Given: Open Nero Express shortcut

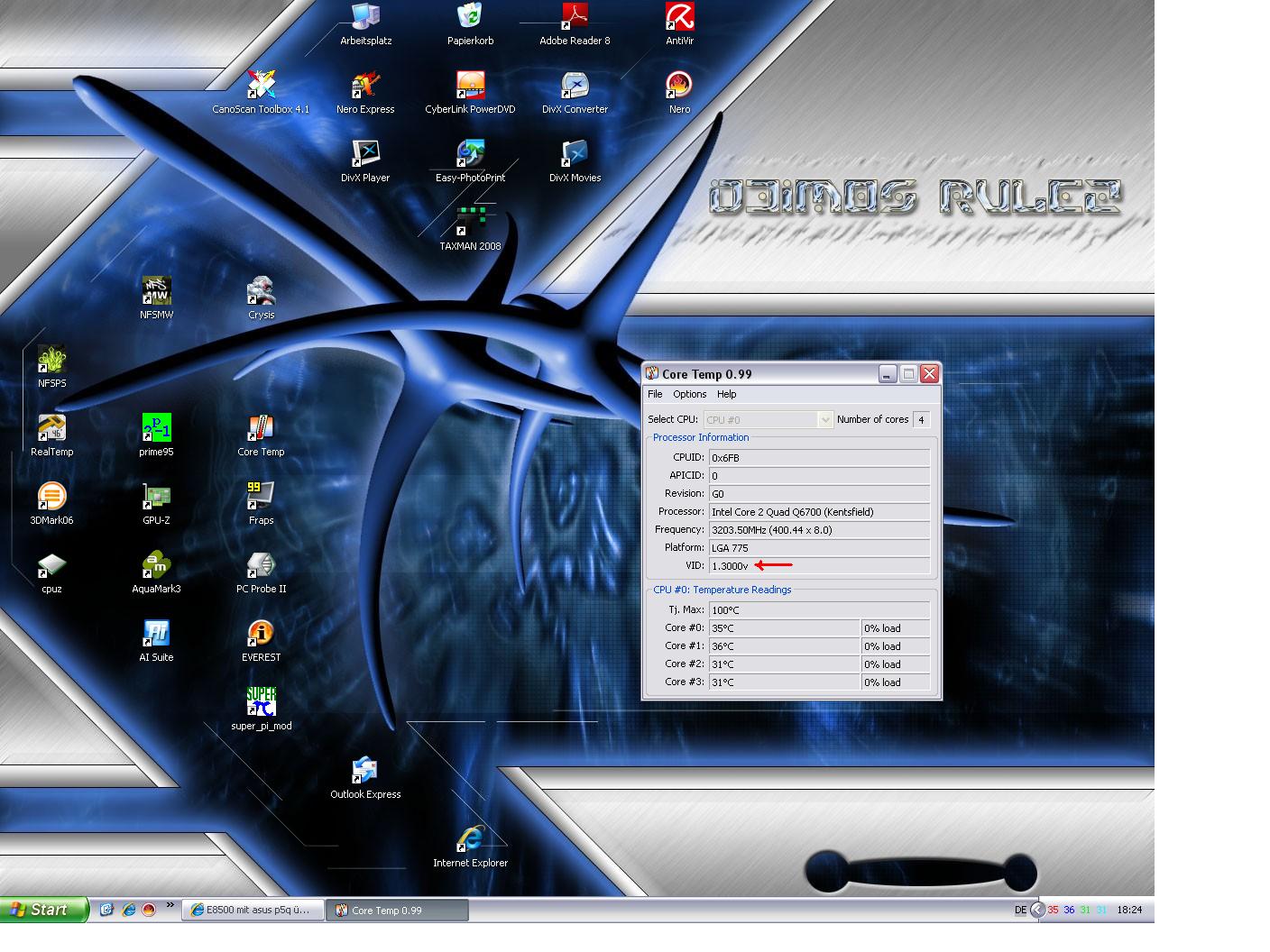Looking at the screenshot, I should pos(365,93).
